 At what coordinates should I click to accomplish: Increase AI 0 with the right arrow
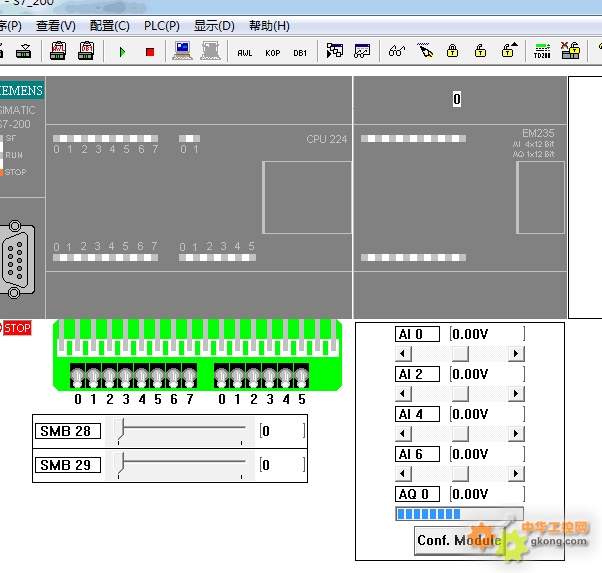coord(516,353)
